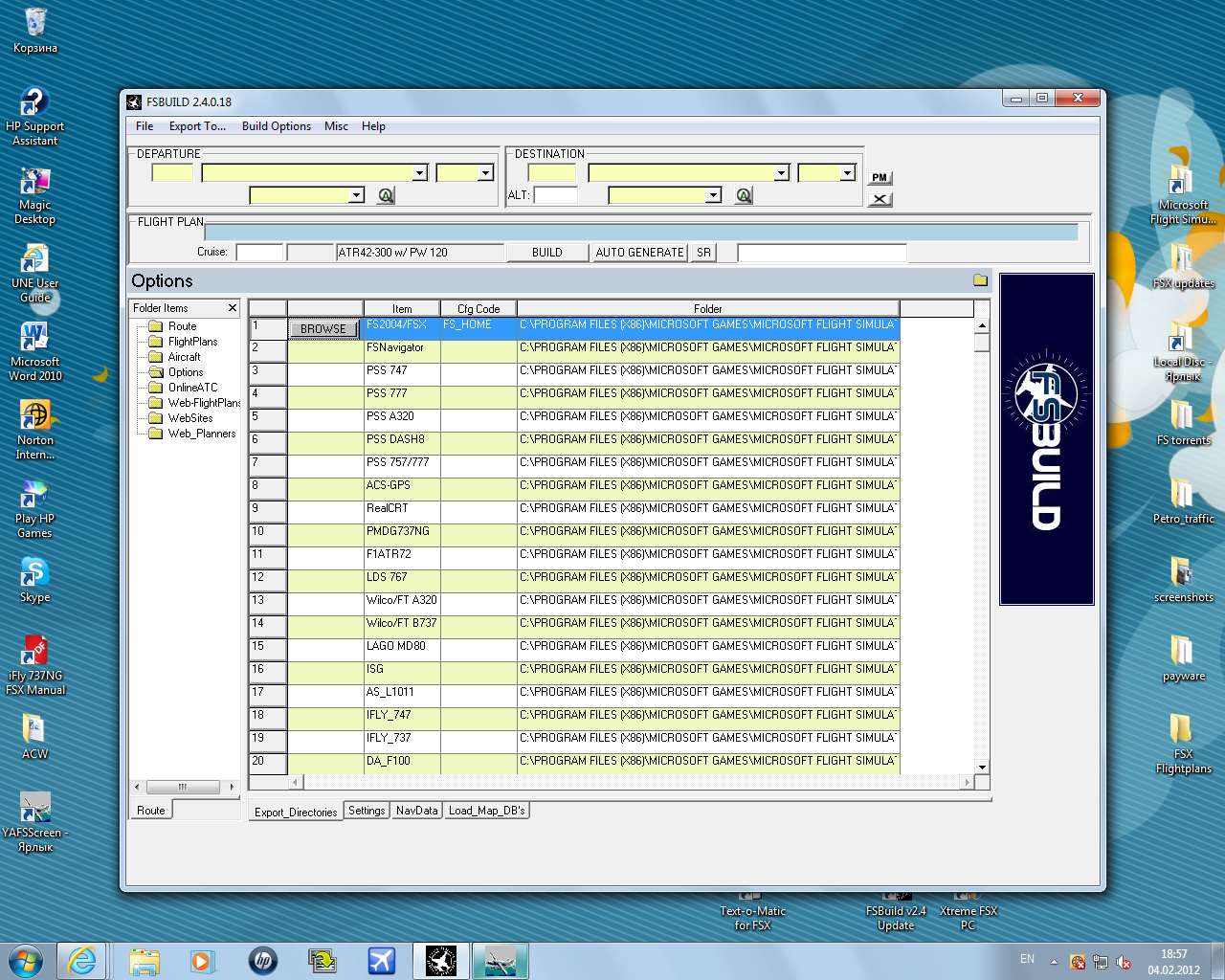Expand the small departure dropdown at right
1225x980 pixels.
coord(485,173)
